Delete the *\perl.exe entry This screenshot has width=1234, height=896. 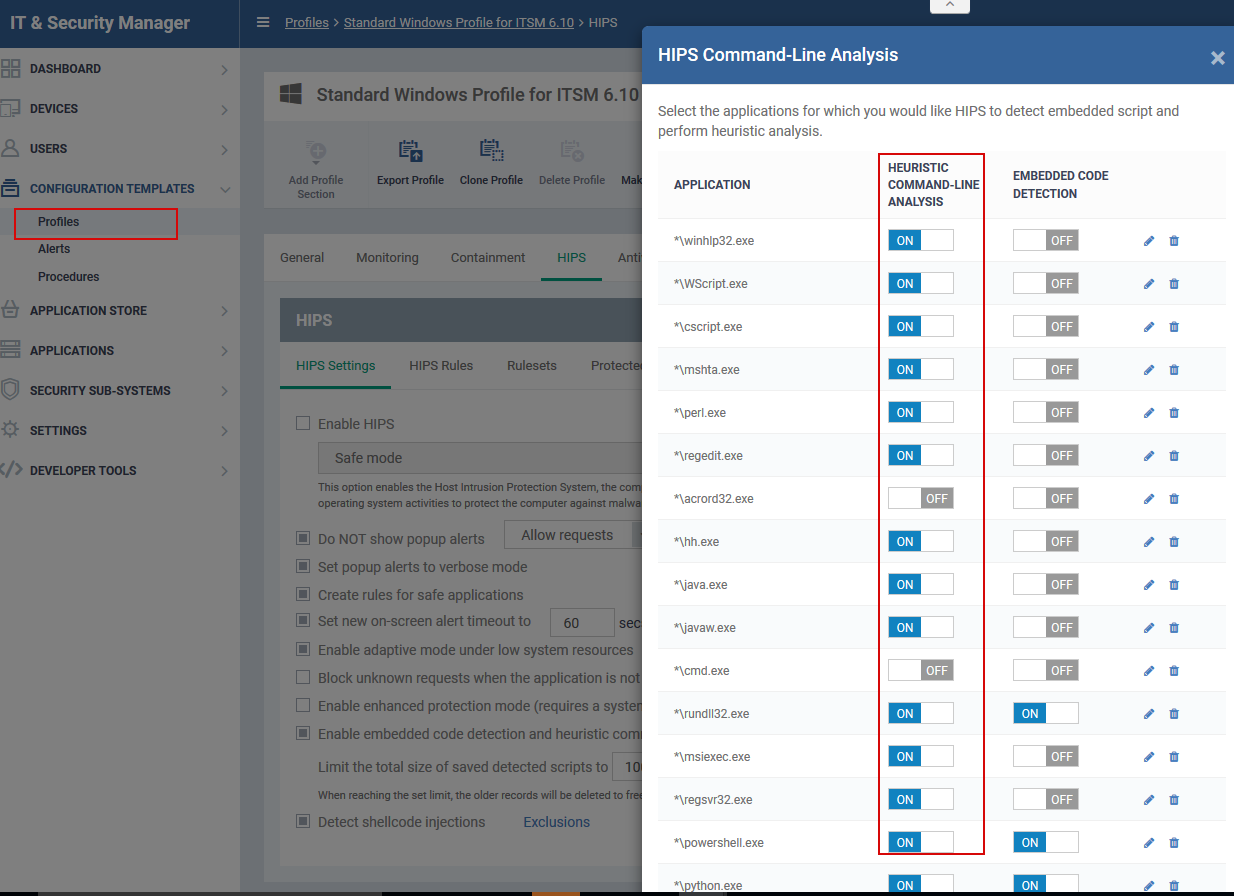click(1174, 413)
